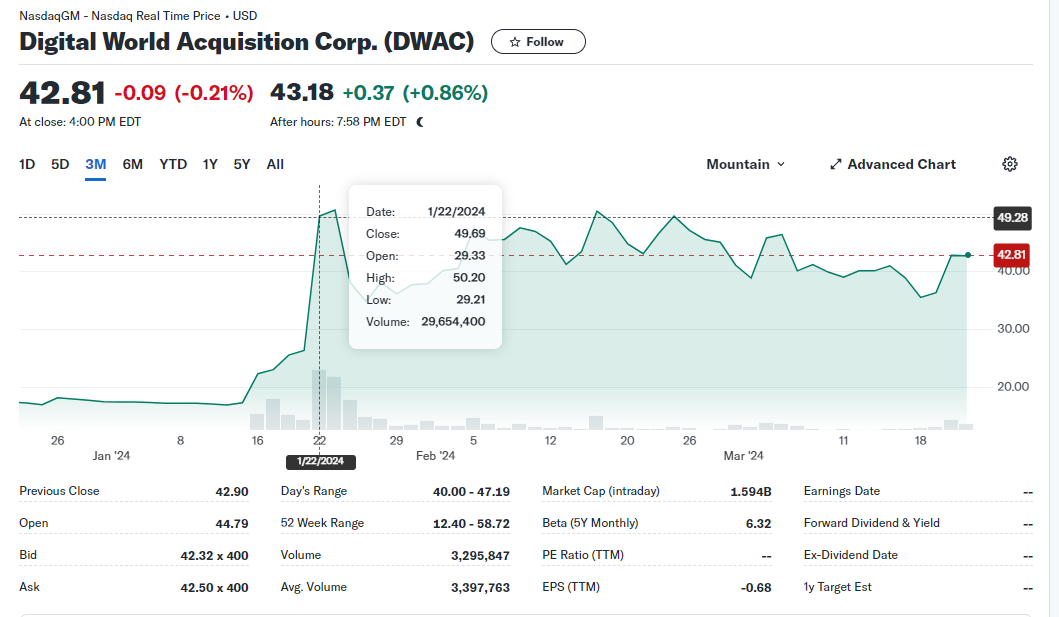This screenshot has width=1059, height=617.
Task: Select the 3M time range tab
Action: [96, 164]
